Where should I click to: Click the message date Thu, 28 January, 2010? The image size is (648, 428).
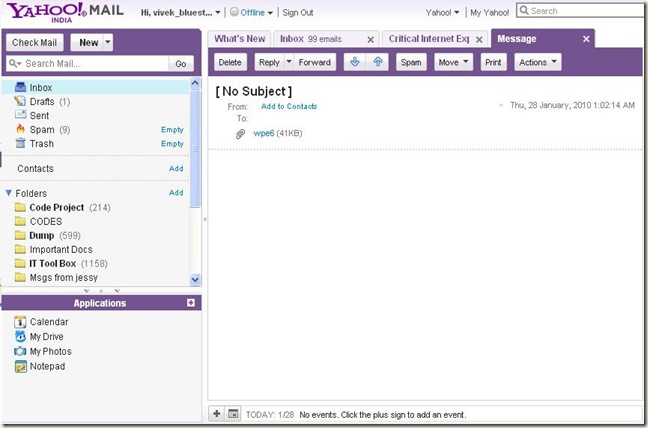(x=572, y=105)
